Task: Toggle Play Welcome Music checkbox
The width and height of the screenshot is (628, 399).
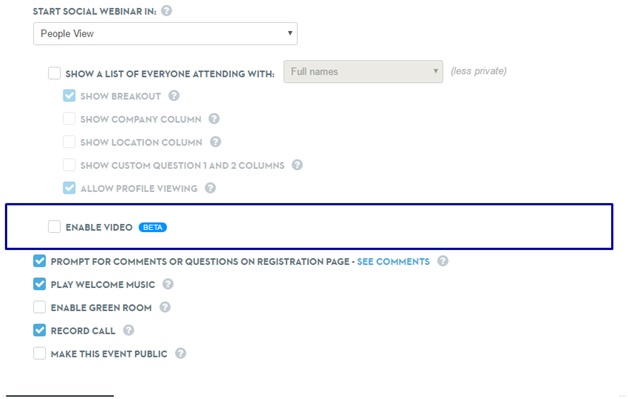Action: 39,284
